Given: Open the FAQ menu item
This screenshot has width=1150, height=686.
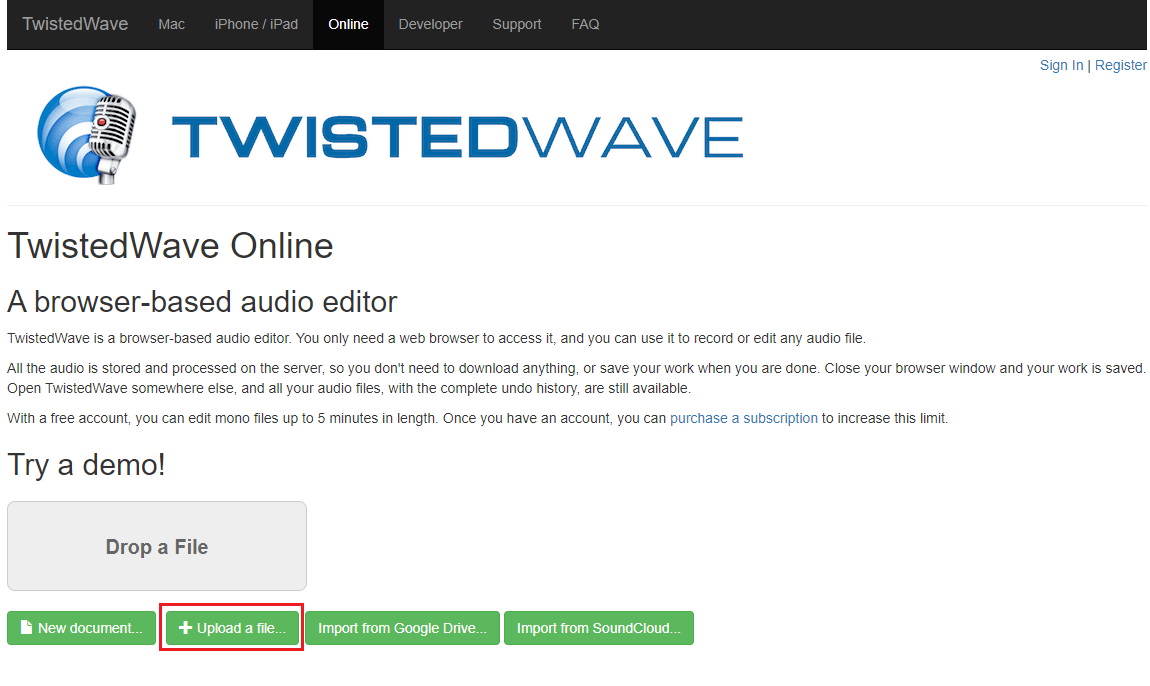Looking at the screenshot, I should pyautogui.click(x=585, y=24).
